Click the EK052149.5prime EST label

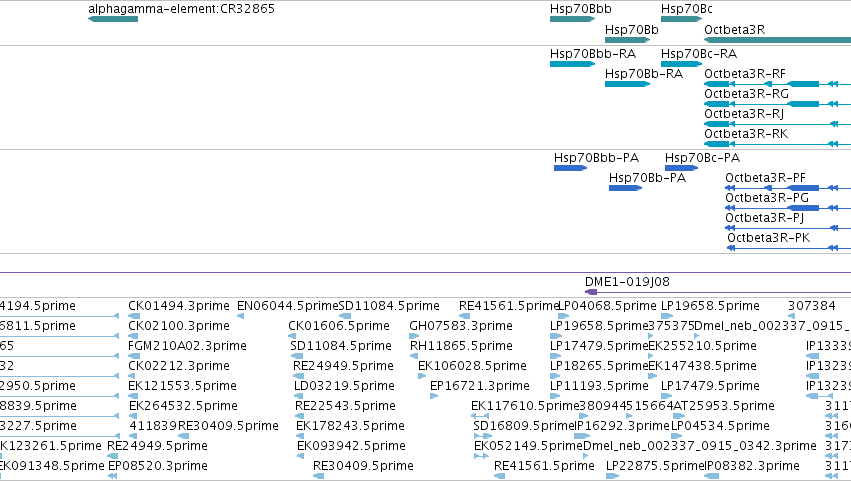point(529,446)
